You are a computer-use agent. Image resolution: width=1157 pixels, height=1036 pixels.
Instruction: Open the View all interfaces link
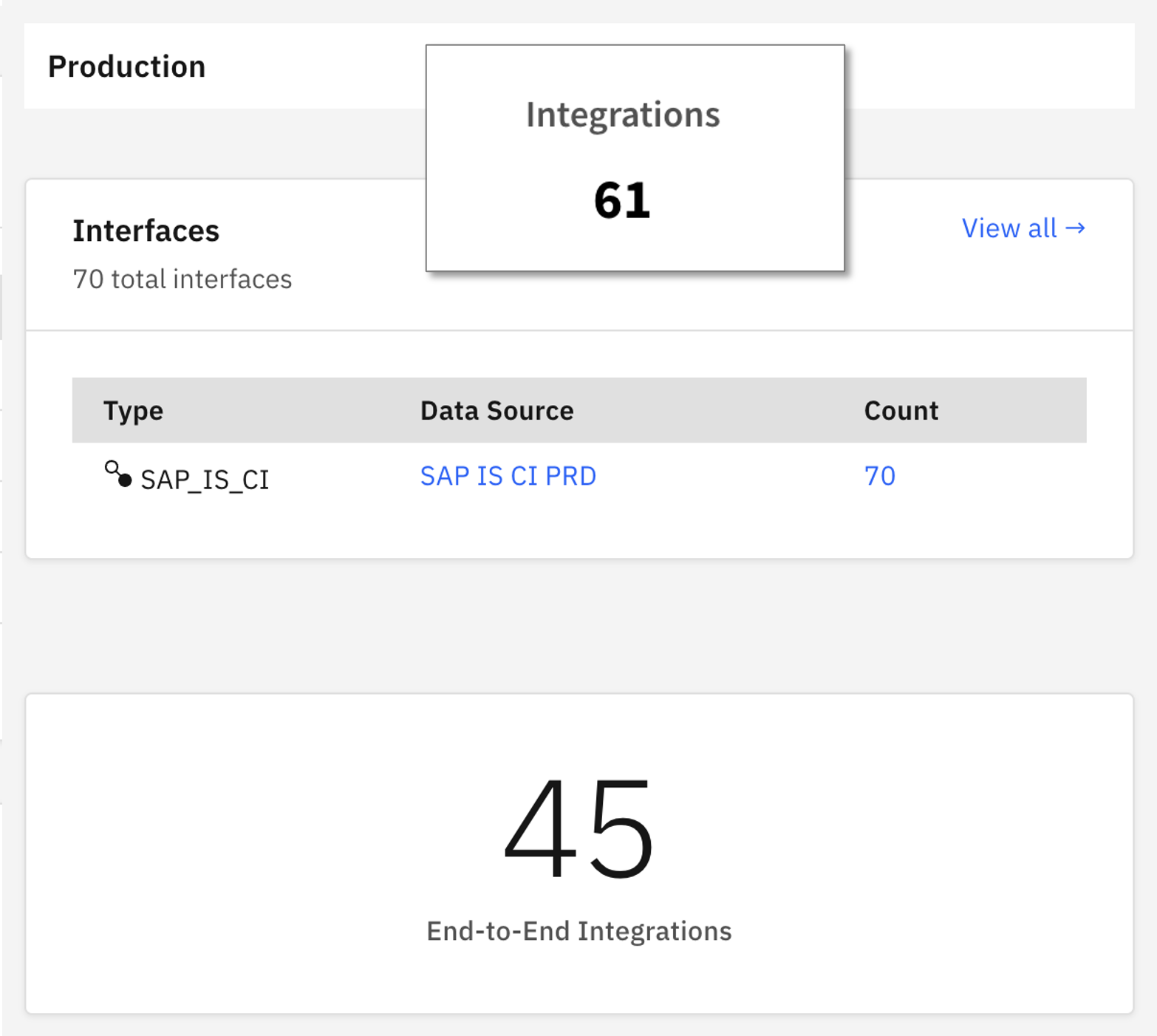click(1009, 228)
